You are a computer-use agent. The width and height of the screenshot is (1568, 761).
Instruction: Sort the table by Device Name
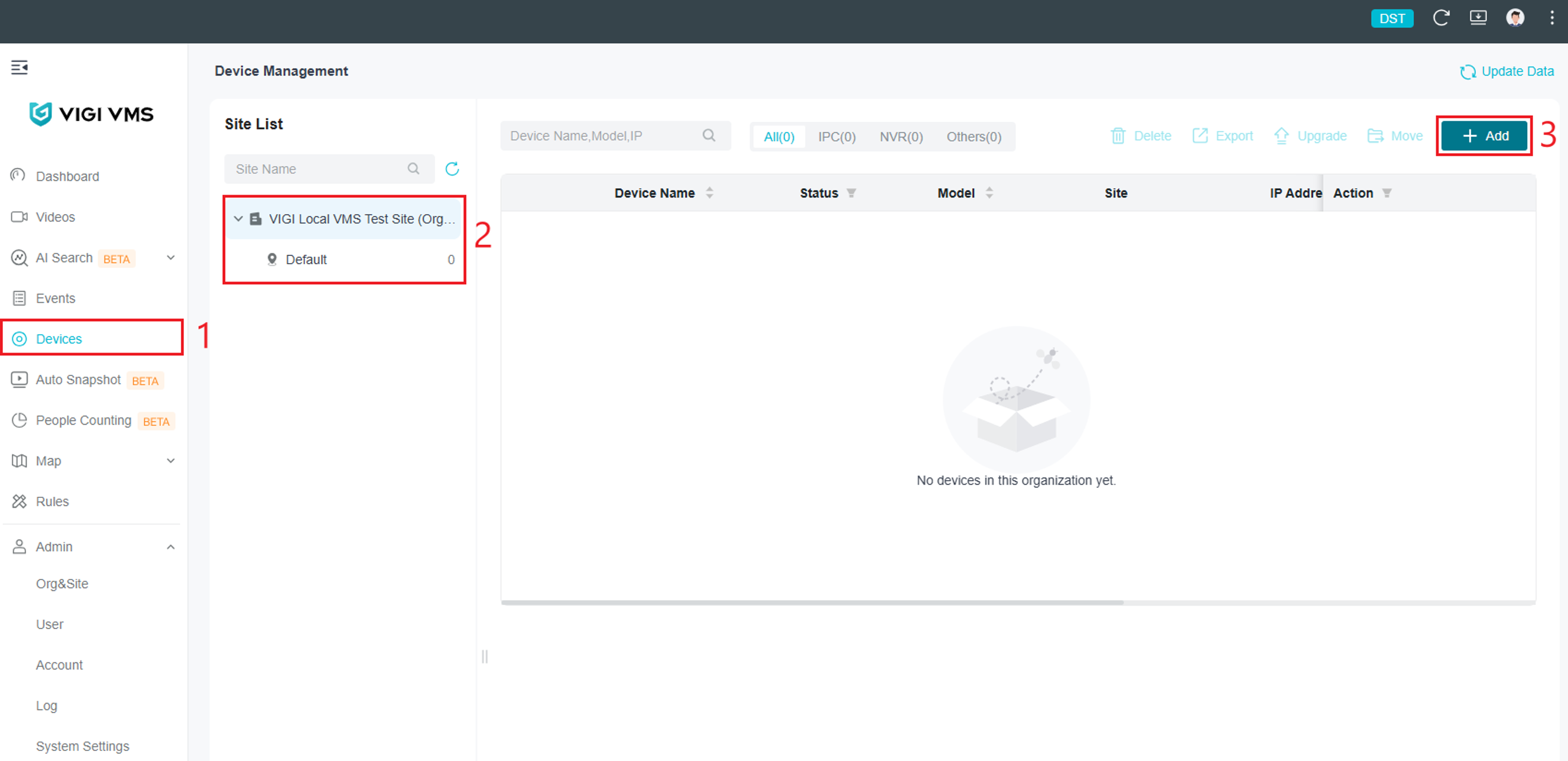(x=709, y=193)
